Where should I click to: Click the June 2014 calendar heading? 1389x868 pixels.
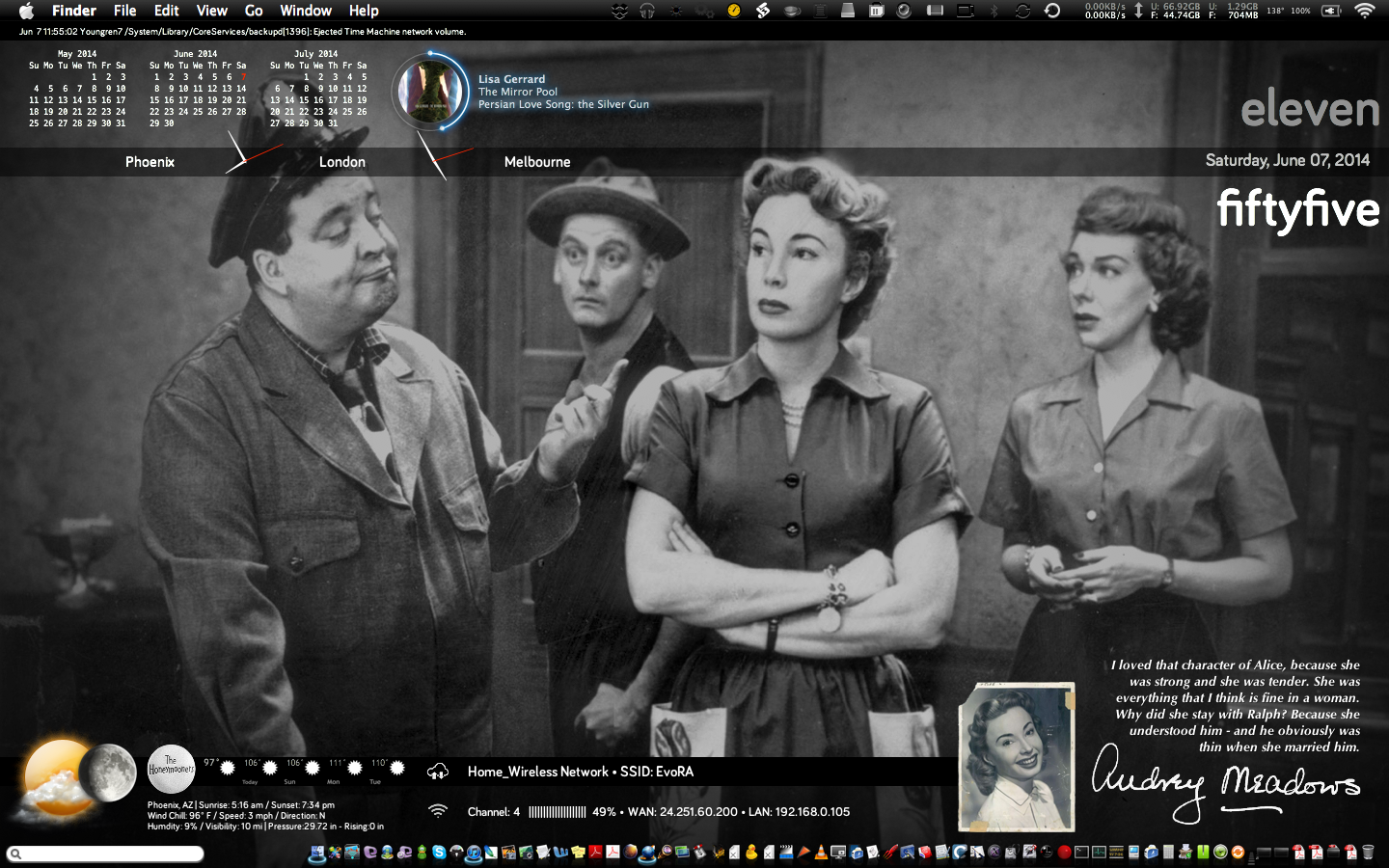tap(196, 54)
